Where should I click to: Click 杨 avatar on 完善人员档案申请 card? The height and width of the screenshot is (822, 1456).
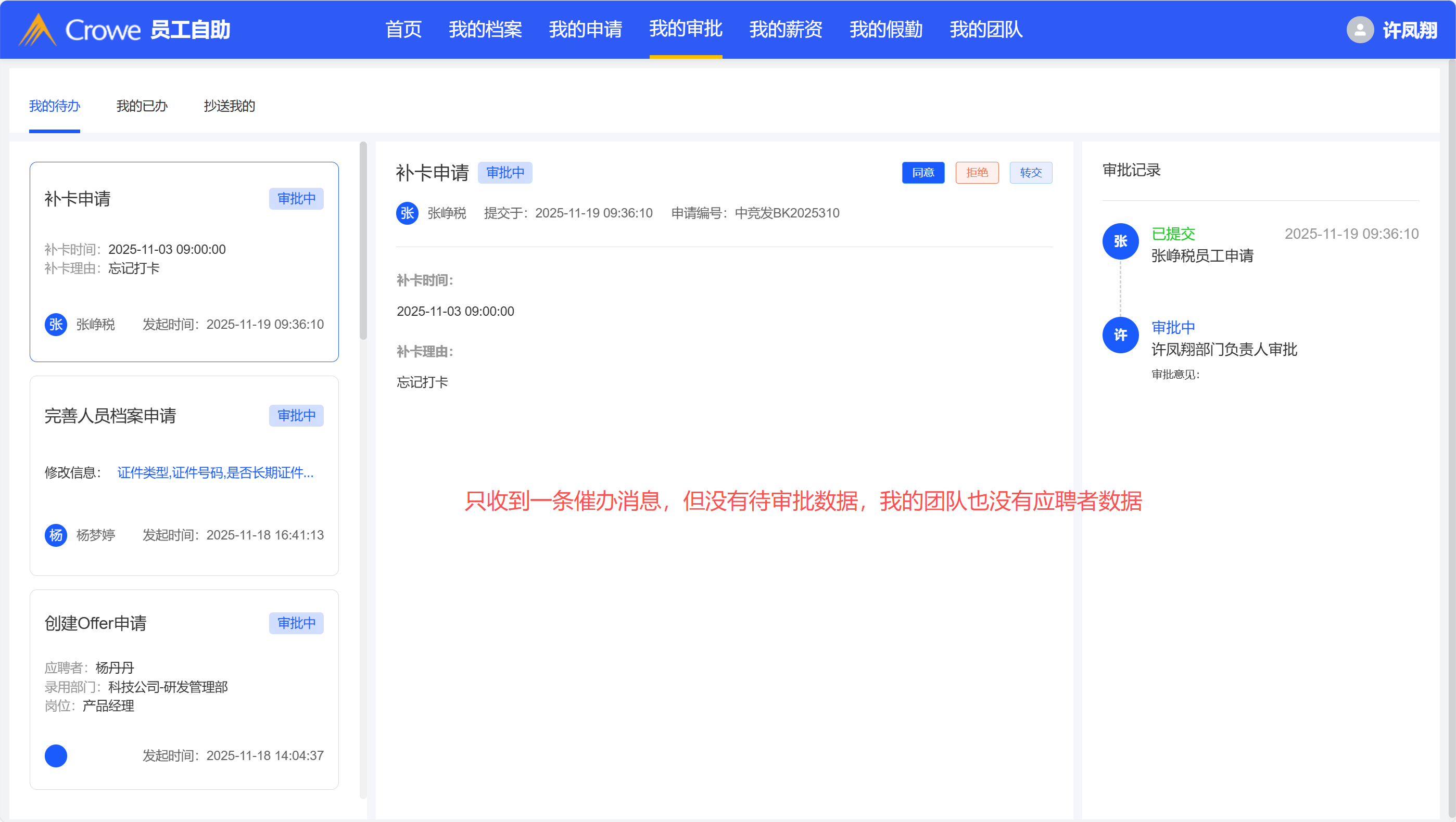pyautogui.click(x=55, y=534)
